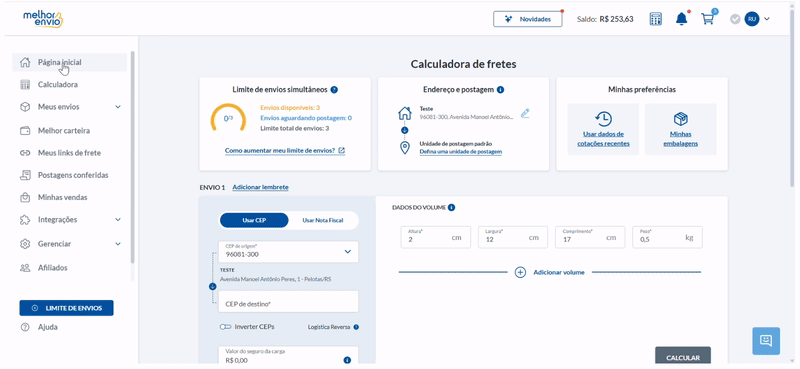Click the Melhor carteira wallet icon
Image resolution: width=800 pixels, height=369 pixels.
(x=24, y=131)
